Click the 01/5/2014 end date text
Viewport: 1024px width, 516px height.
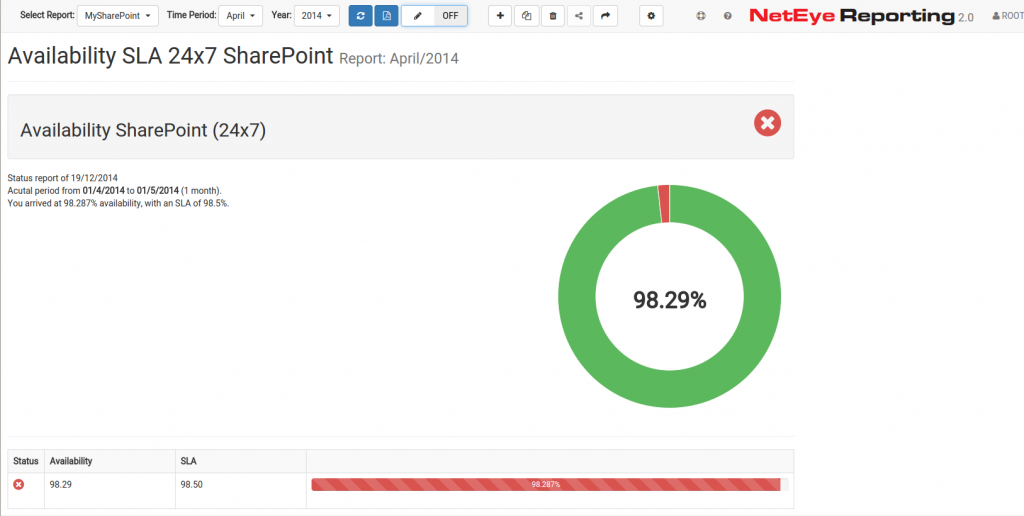157,191
